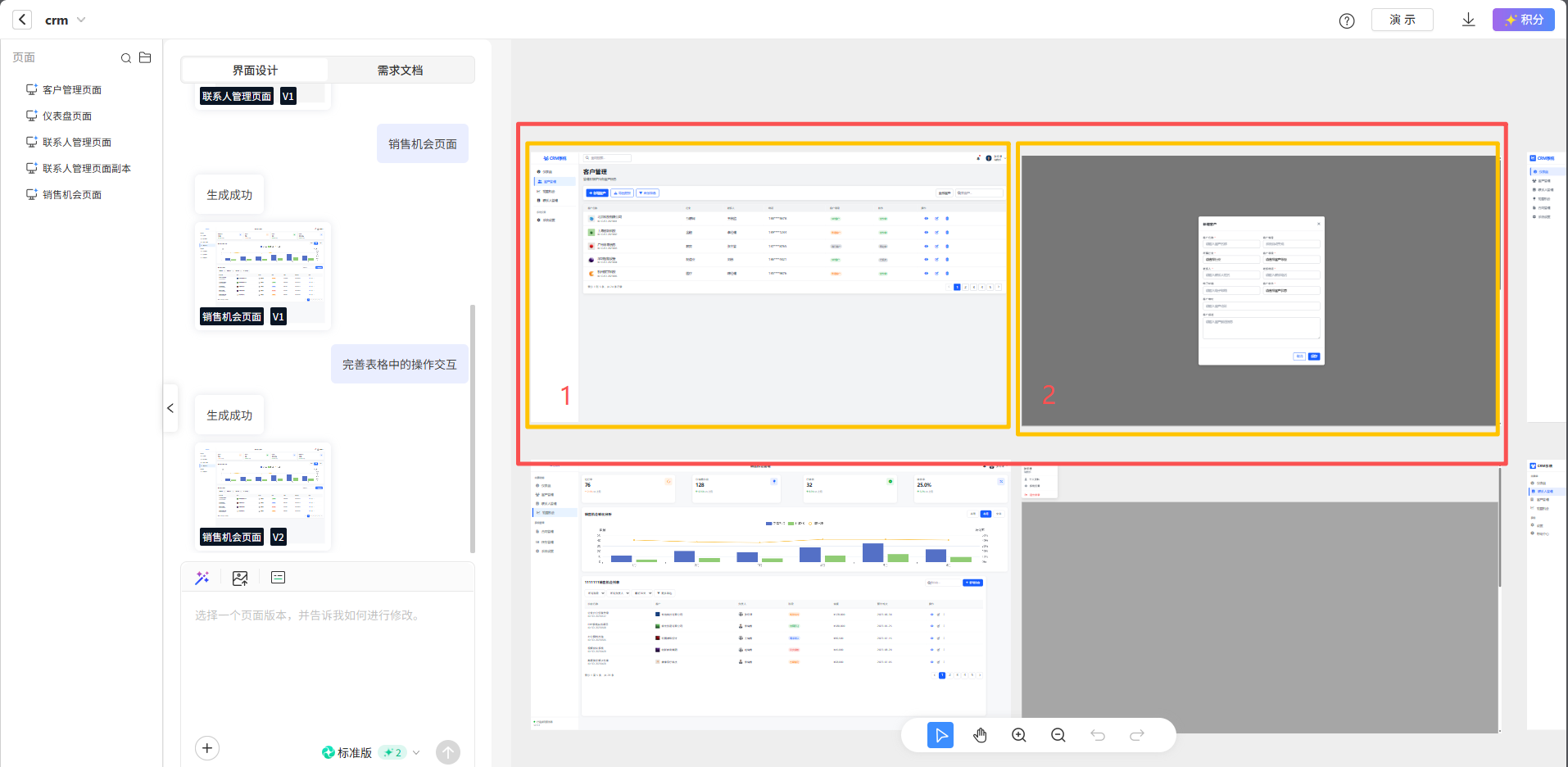
Task: Expand the crm project dropdown
Action: (81, 20)
